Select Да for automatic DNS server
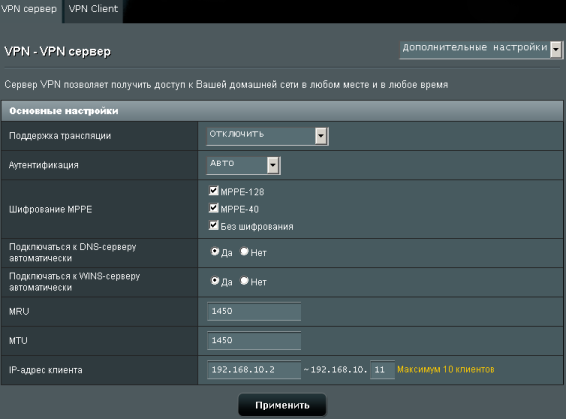This screenshot has height=419, width=566. coord(215,251)
